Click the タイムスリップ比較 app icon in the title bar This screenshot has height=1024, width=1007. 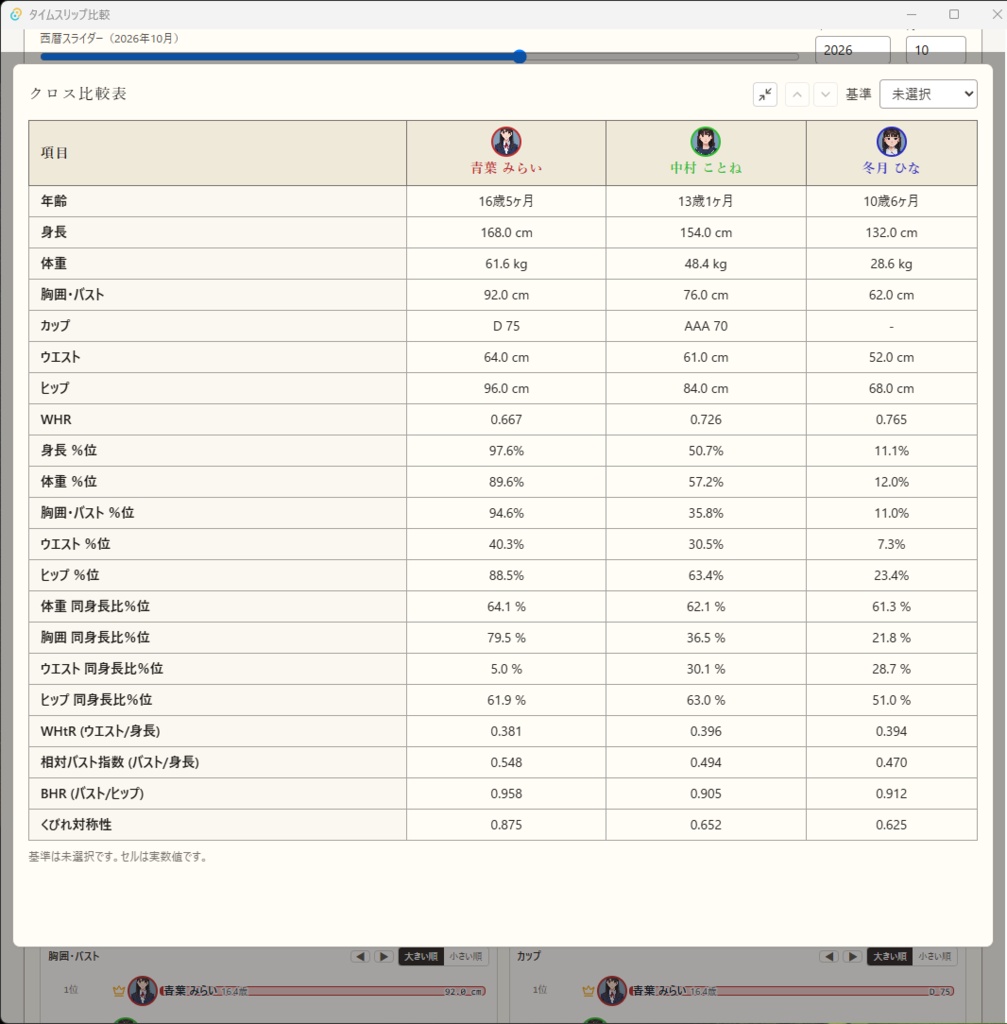click(x=16, y=14)
